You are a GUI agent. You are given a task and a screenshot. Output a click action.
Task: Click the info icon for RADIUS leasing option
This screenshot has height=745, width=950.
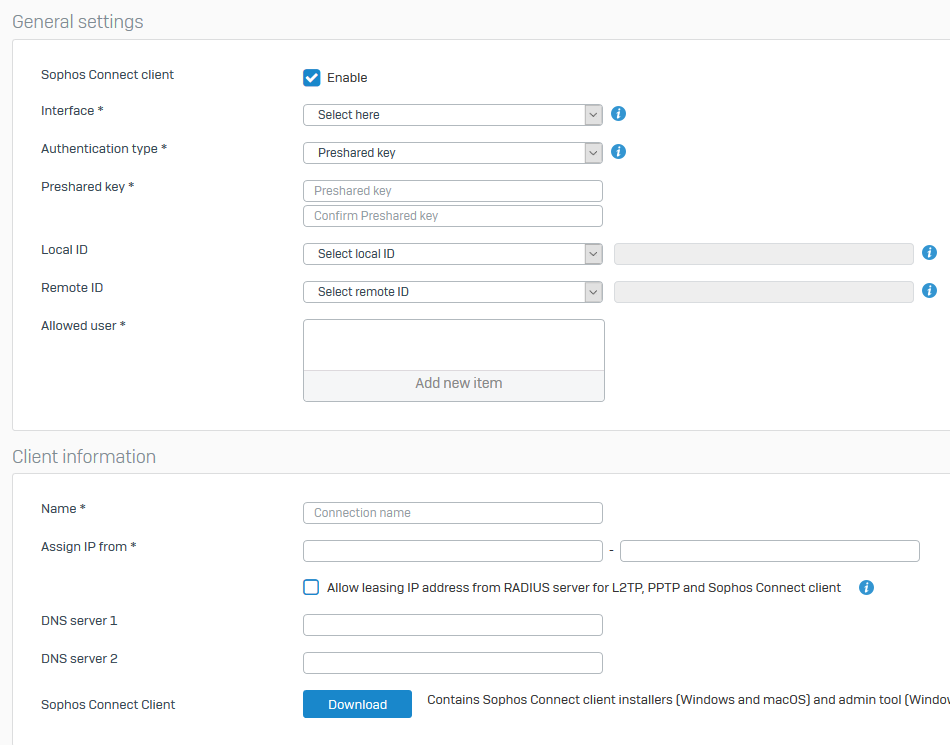(866, 588)
